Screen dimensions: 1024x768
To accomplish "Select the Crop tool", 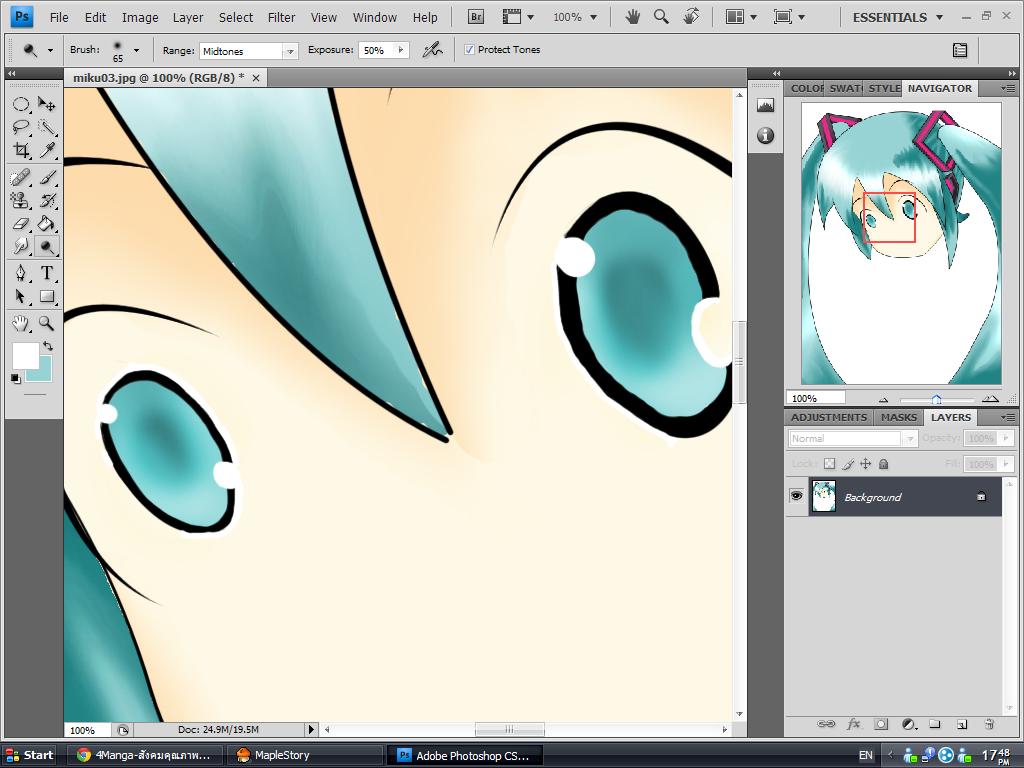I will click(x=21, y=151).
